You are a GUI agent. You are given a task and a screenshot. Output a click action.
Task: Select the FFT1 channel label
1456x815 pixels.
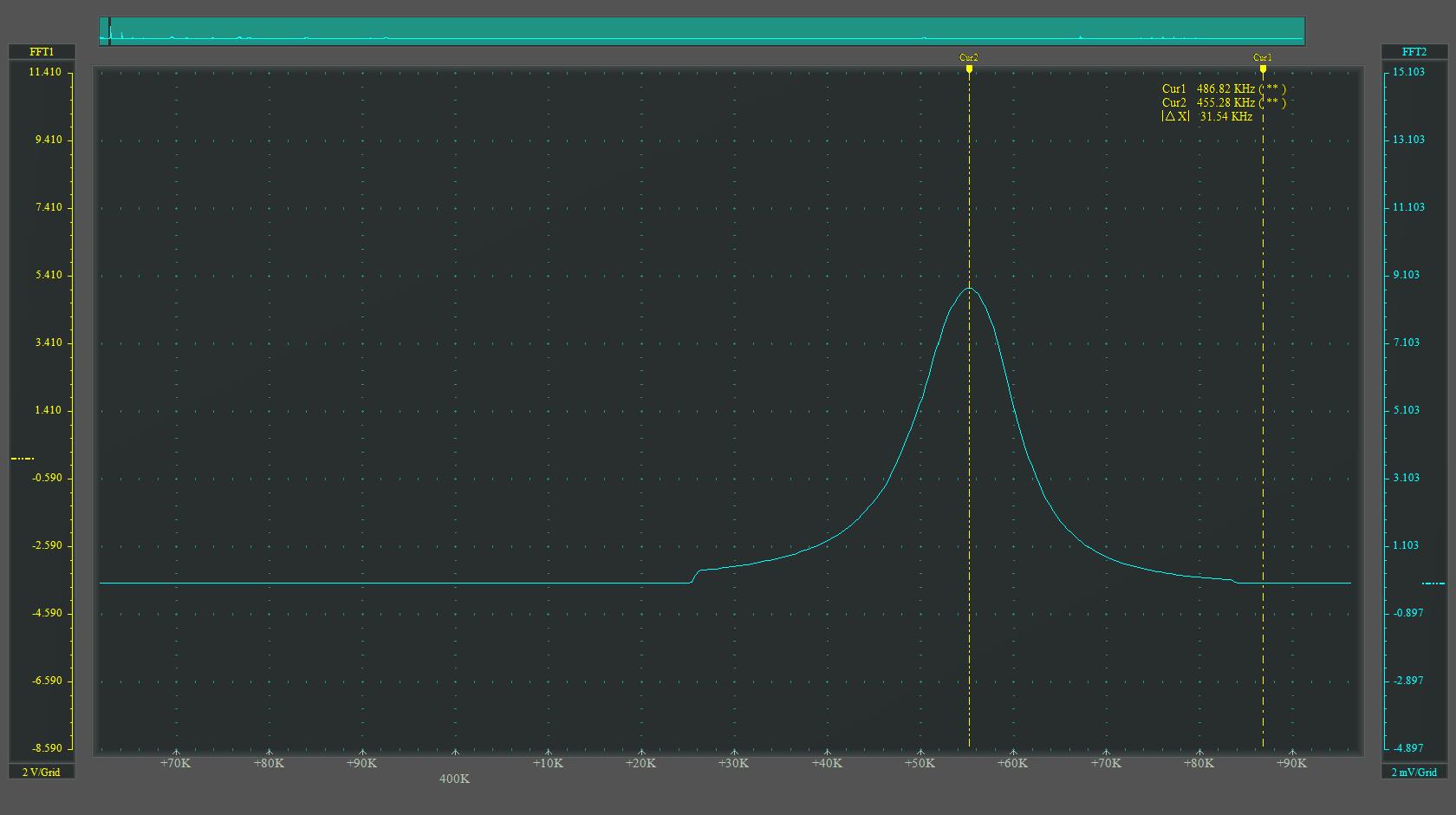click(42, 52)
